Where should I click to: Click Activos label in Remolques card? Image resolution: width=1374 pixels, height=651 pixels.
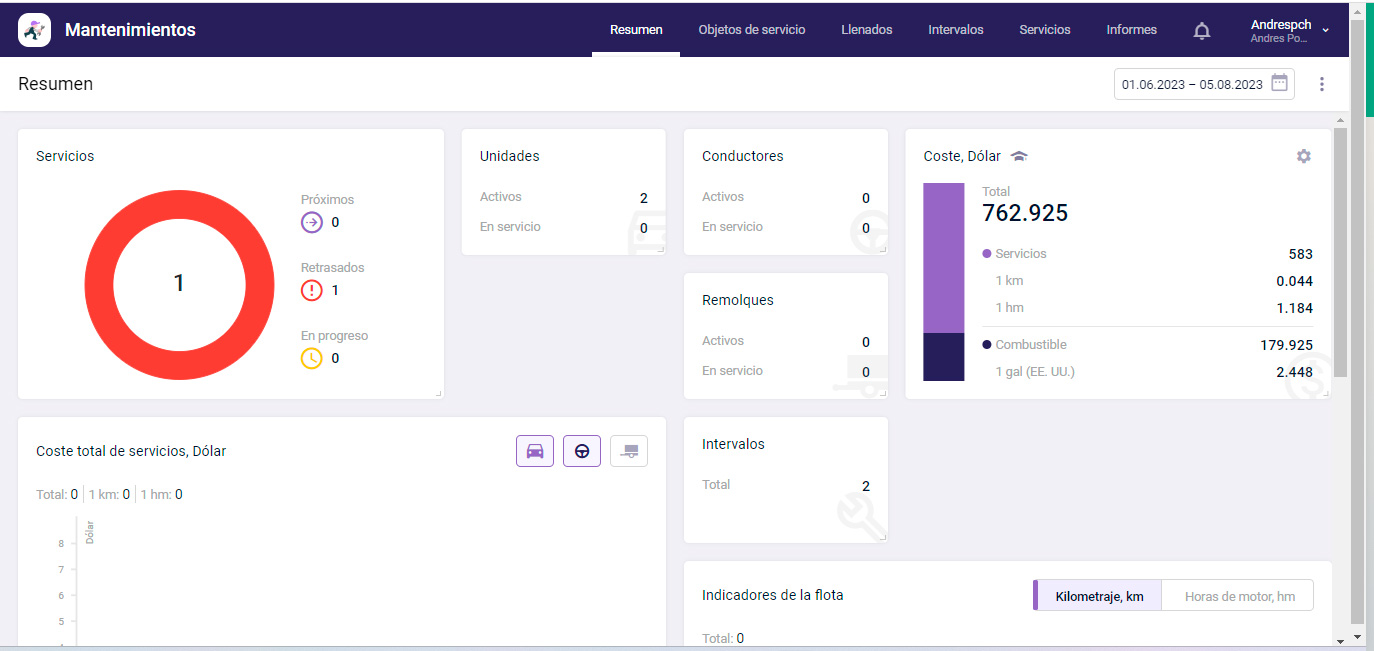[x=723, y=341]
